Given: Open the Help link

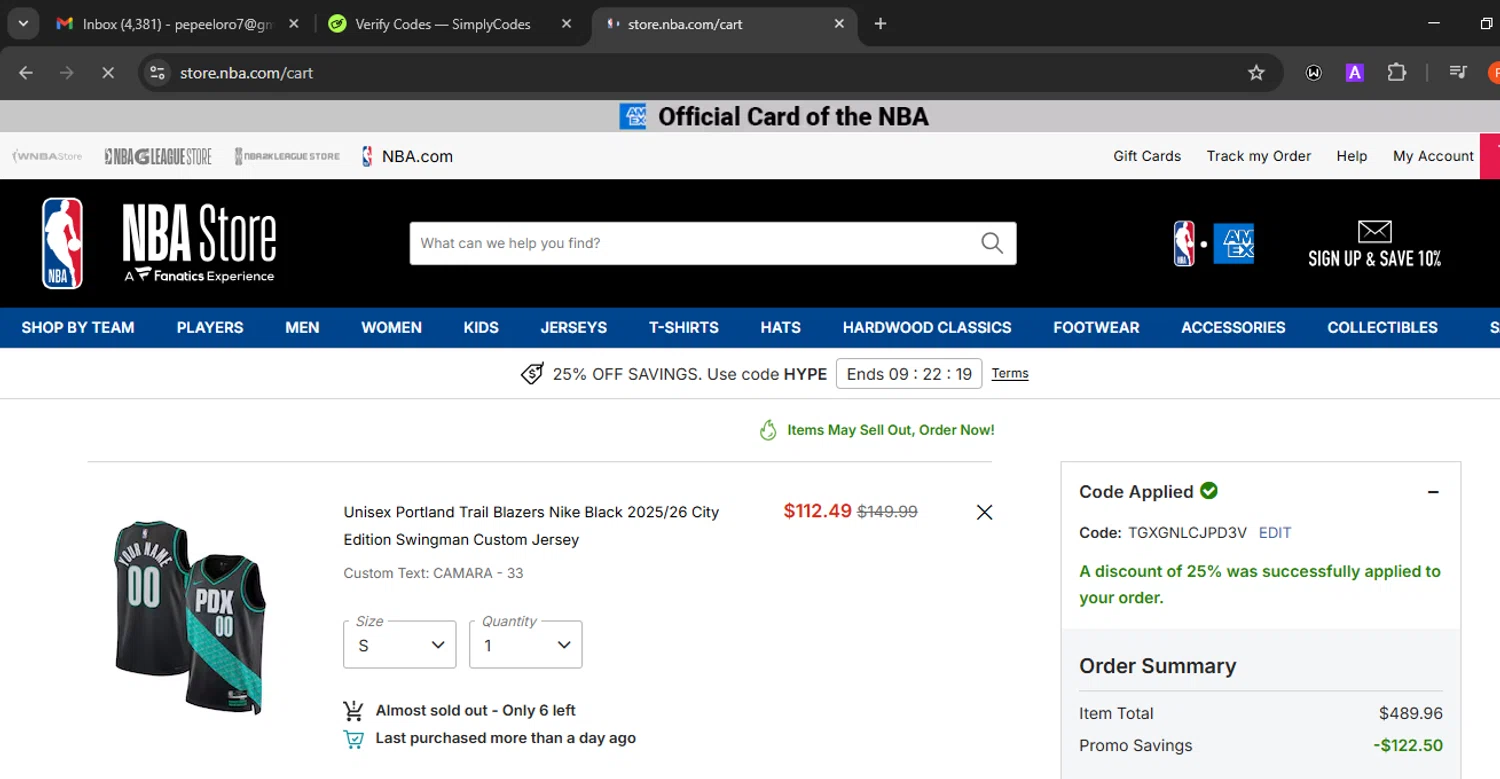Looking at the screenshot, I should click(x=1352, y=156).
